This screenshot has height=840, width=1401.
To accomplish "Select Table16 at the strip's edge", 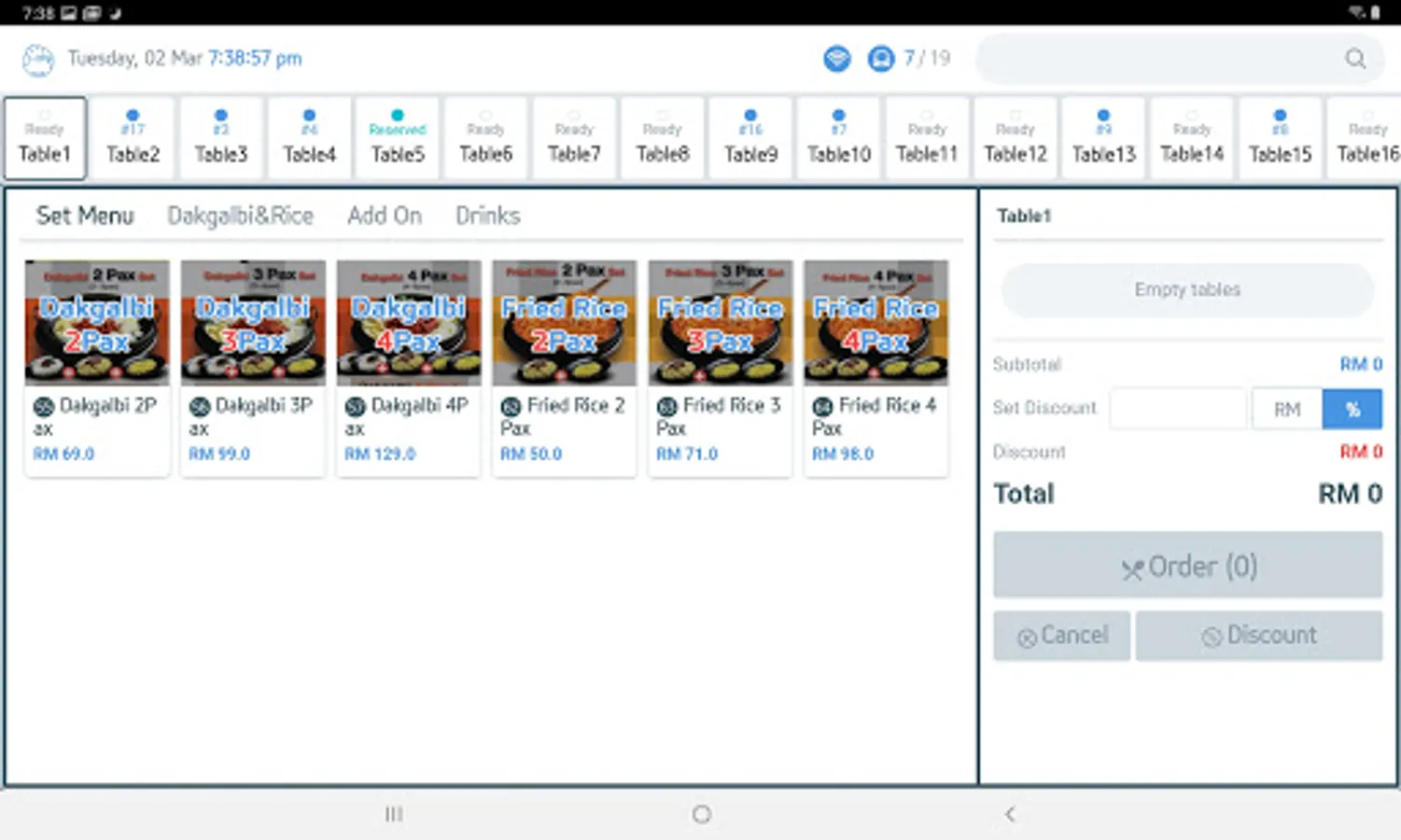I will pyautogui.click(x=1366, y=138).
